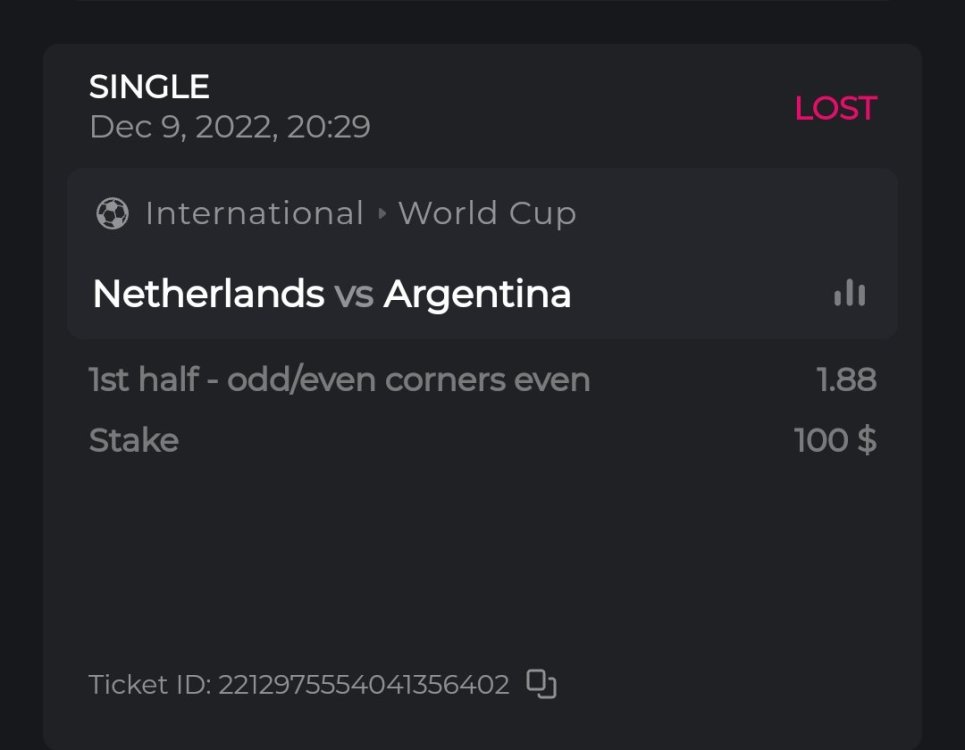
Task: Click the 100 $ stake amount
Action: coord(835,440)
